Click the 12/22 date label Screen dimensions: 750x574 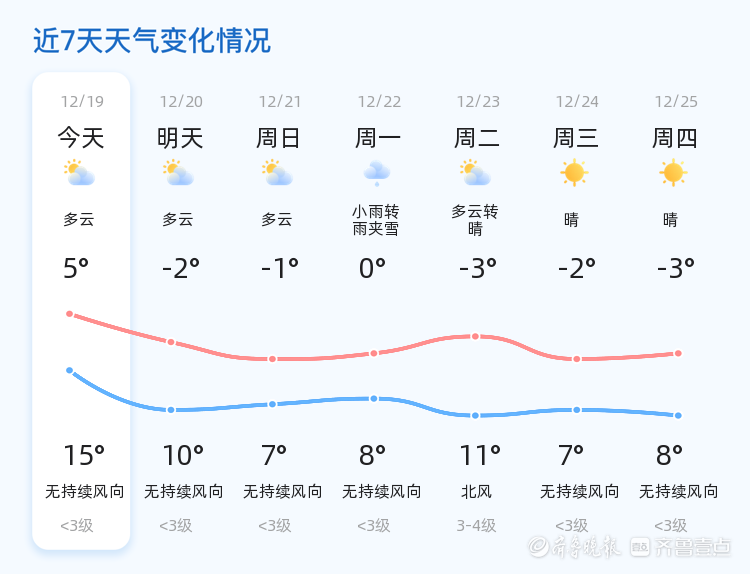(x=379, y=102)
